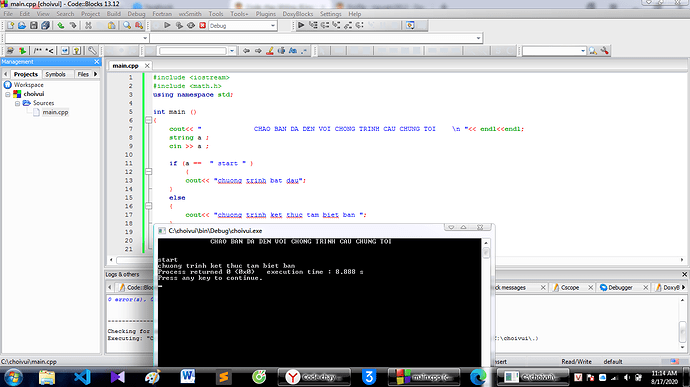Open the Find magnifier icon
The image size is (690, 387).
[x=127, y=26]
